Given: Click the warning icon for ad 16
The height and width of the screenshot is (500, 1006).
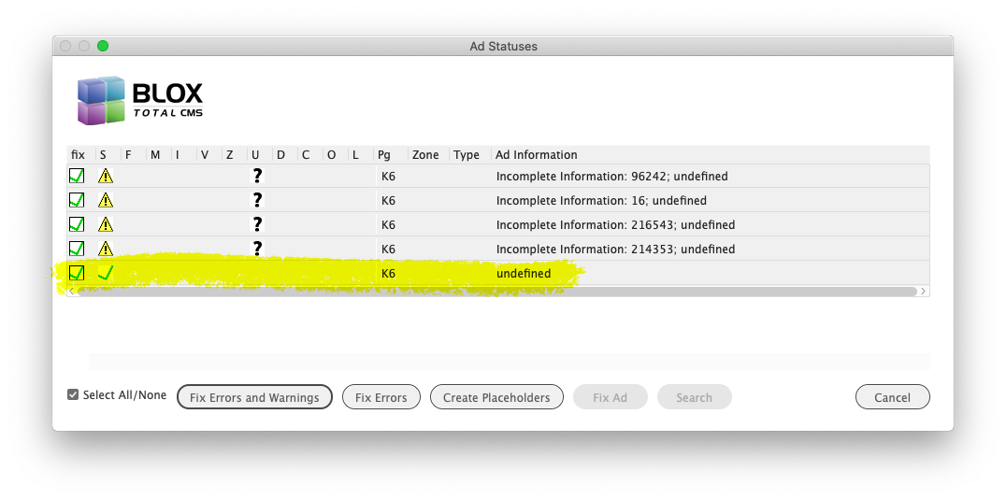Looking at the screenshot, I should tap(105, 200).
